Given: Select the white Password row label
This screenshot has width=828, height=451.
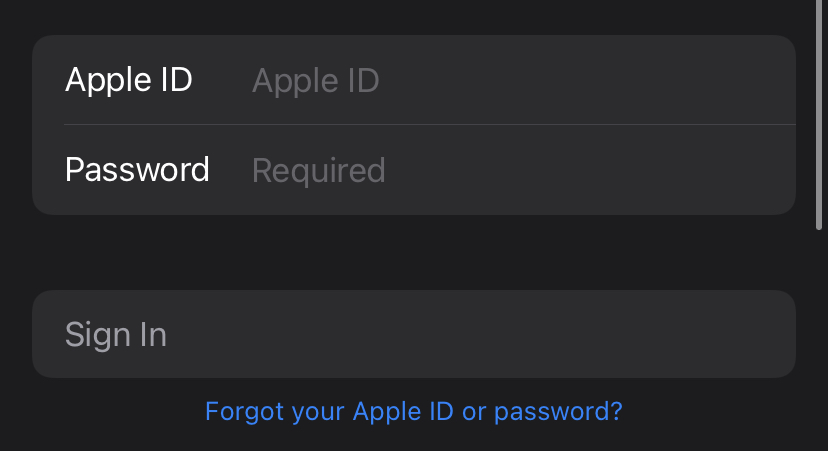Looking at the screenshot, I should (137, 170).
